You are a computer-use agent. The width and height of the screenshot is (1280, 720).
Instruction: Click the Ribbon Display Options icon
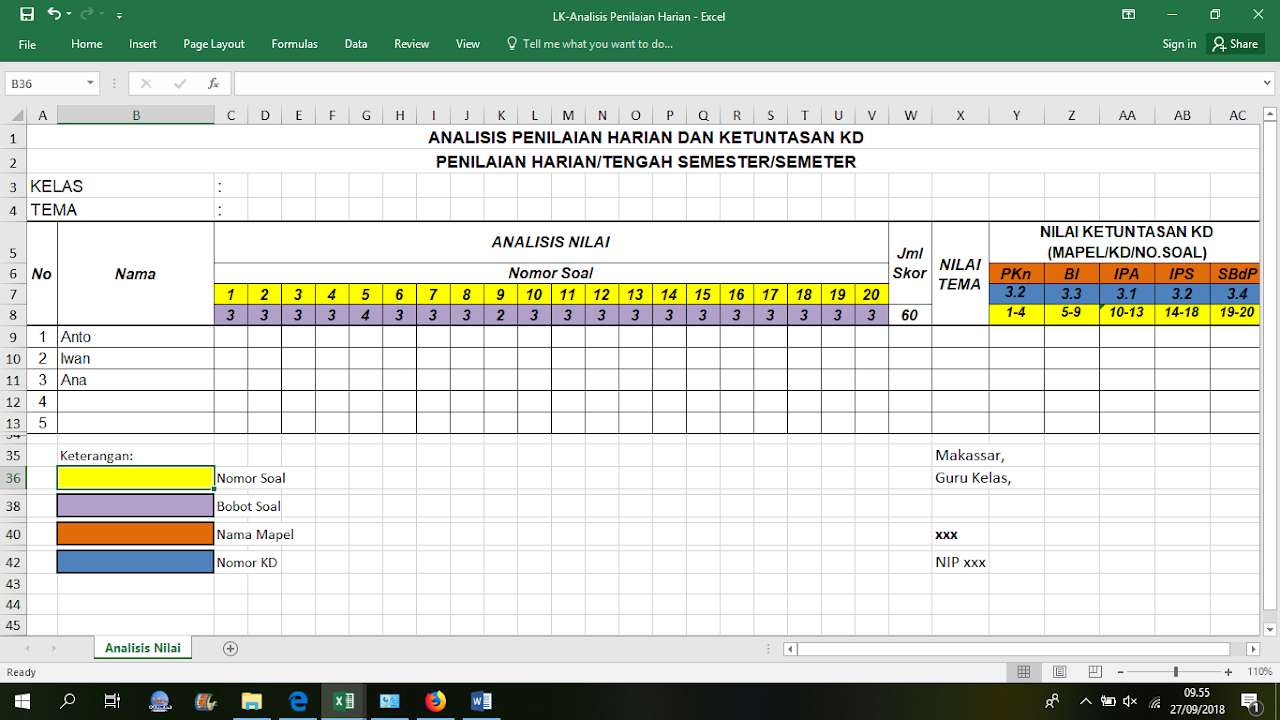tap(1128, 13)
